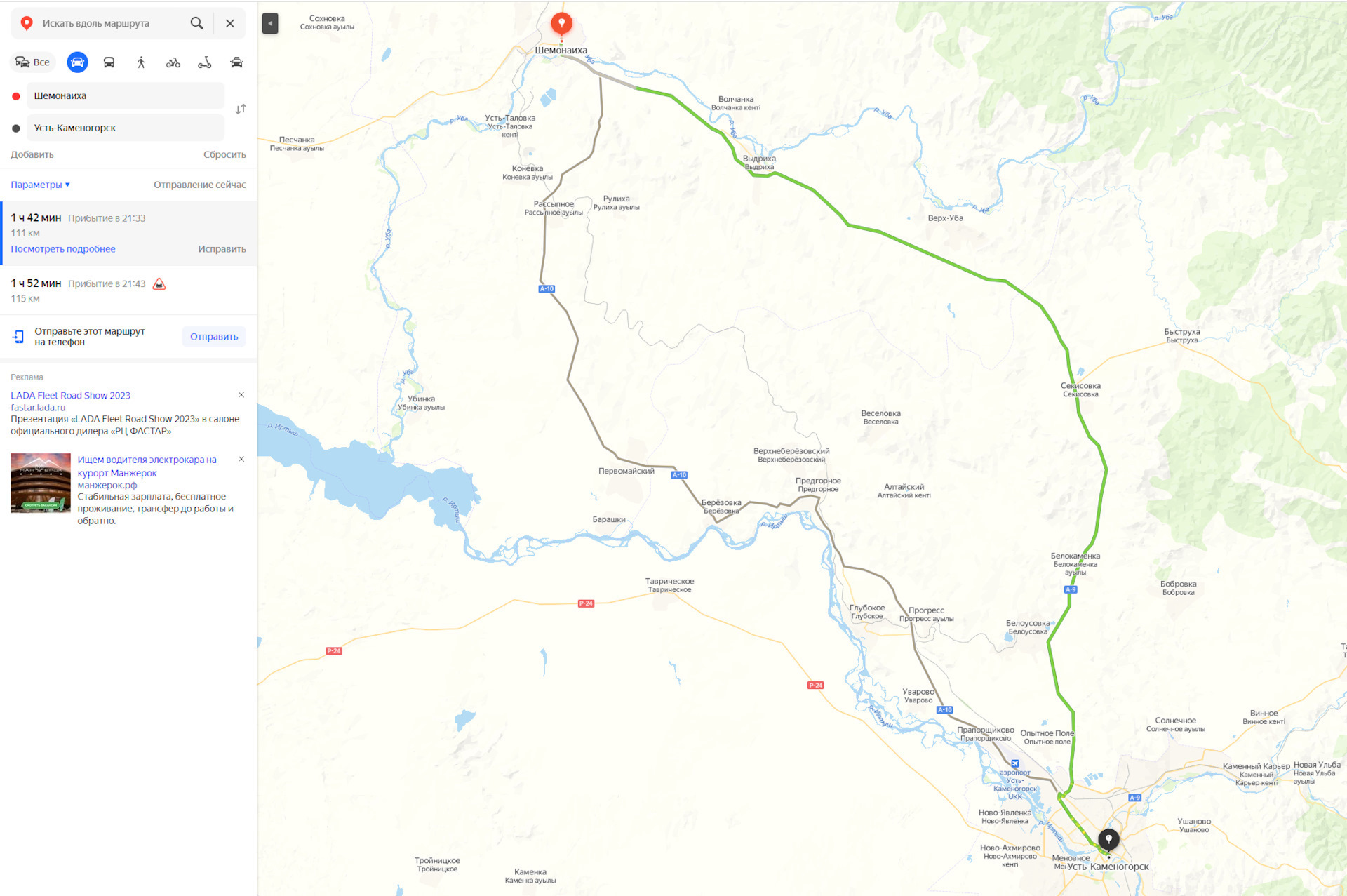Dismiss the LADA Fleet Road Show ad
1347x896 pixels.
point(241,395)
